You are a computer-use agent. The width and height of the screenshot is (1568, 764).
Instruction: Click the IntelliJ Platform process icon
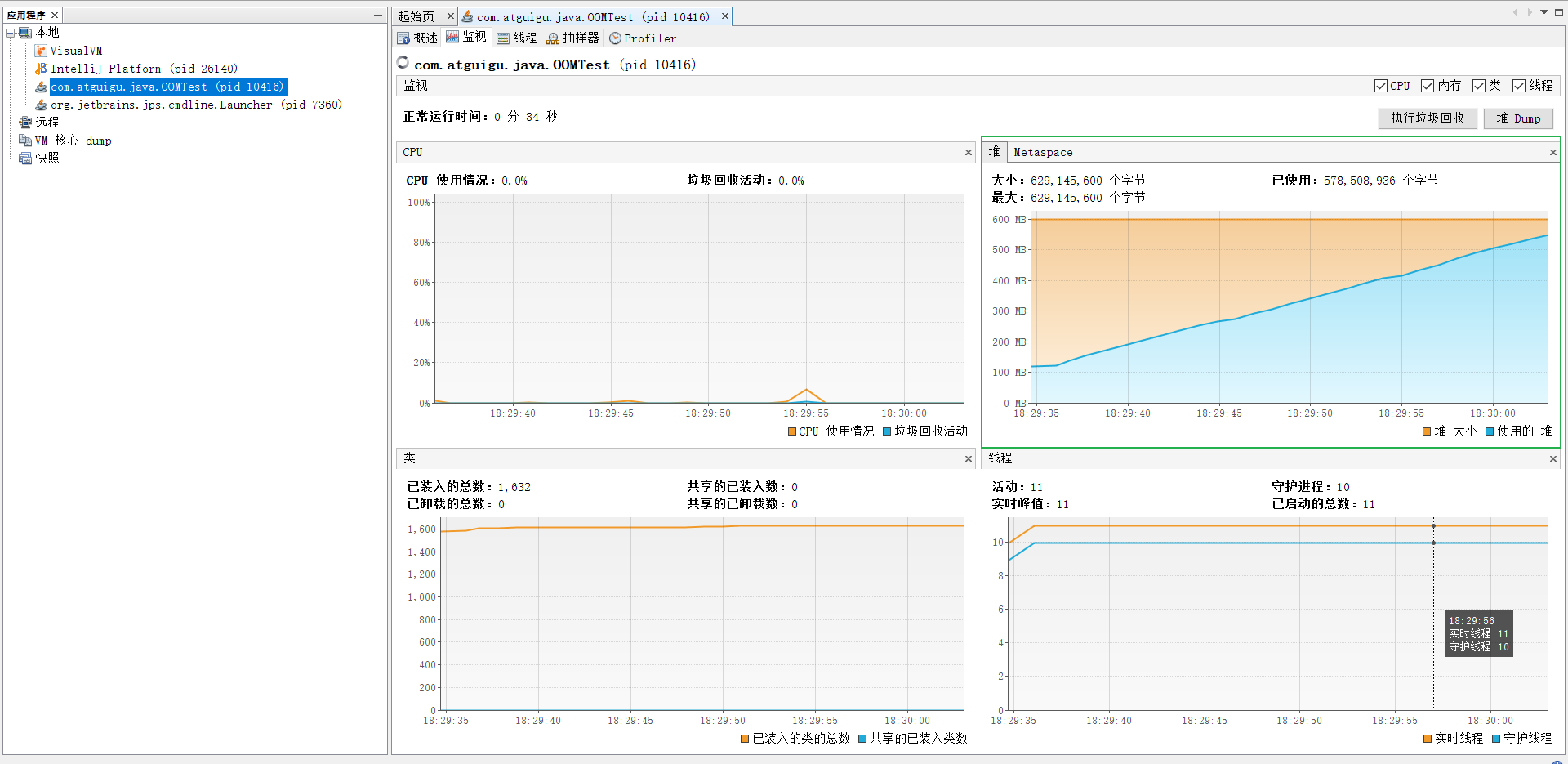41,69
